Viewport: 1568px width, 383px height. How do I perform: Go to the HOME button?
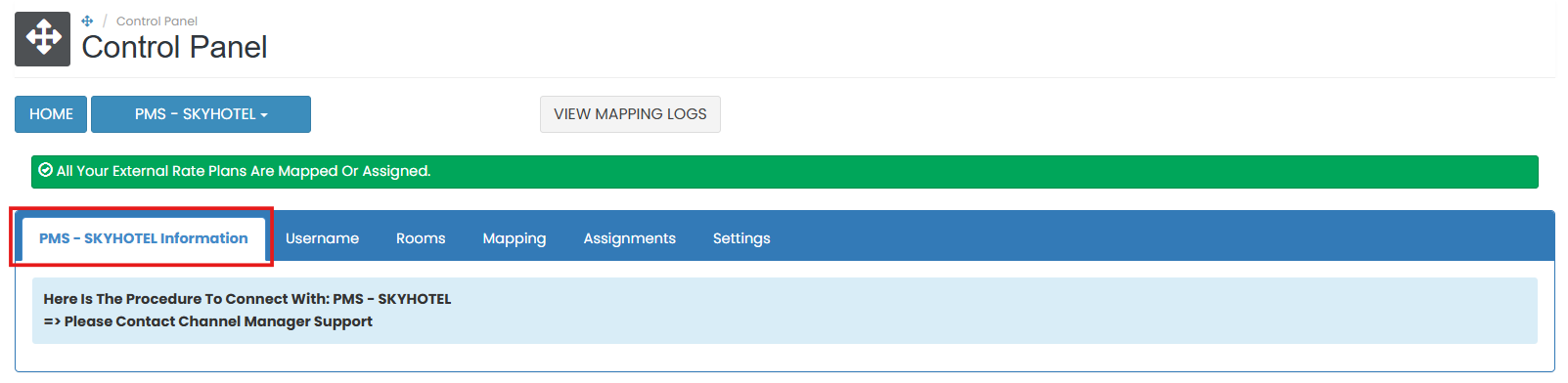[x=51, y=114]
